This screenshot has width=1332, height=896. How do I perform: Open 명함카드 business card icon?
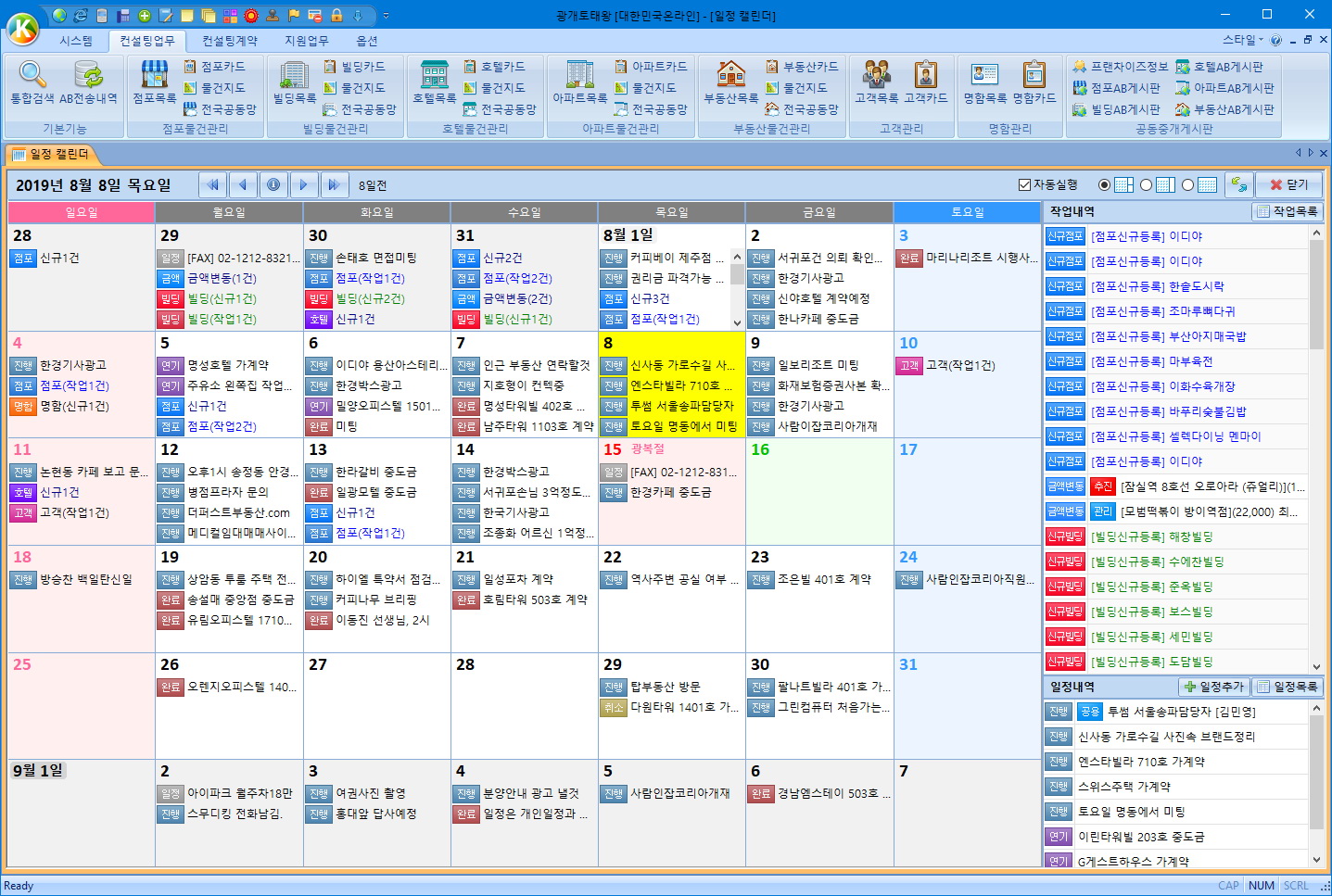click(1034, 82)
